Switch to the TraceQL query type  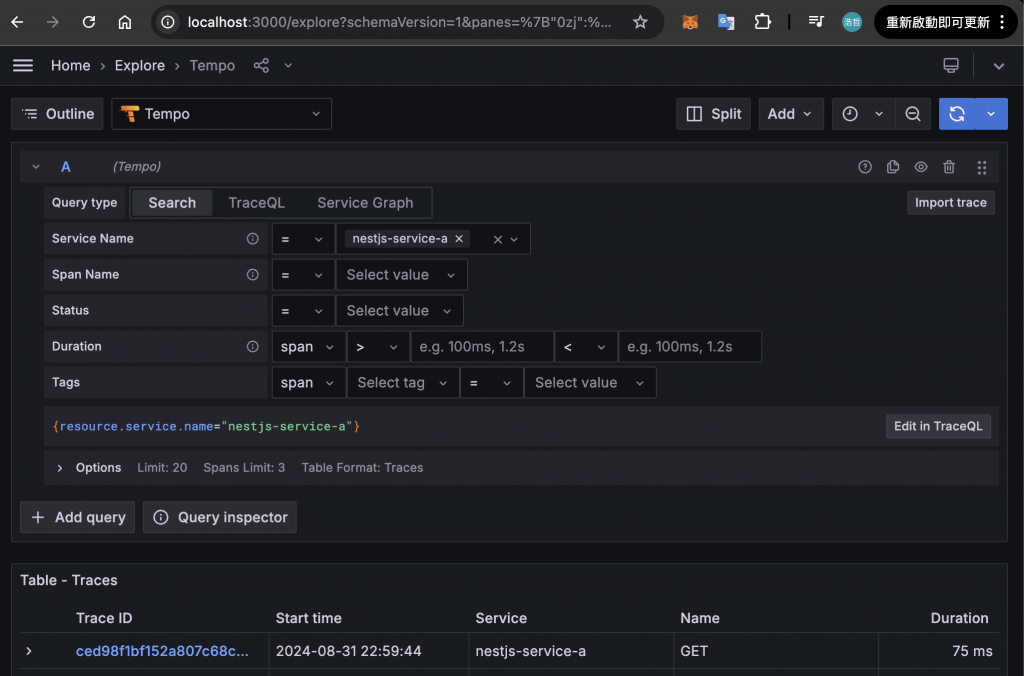pos(257,203)
